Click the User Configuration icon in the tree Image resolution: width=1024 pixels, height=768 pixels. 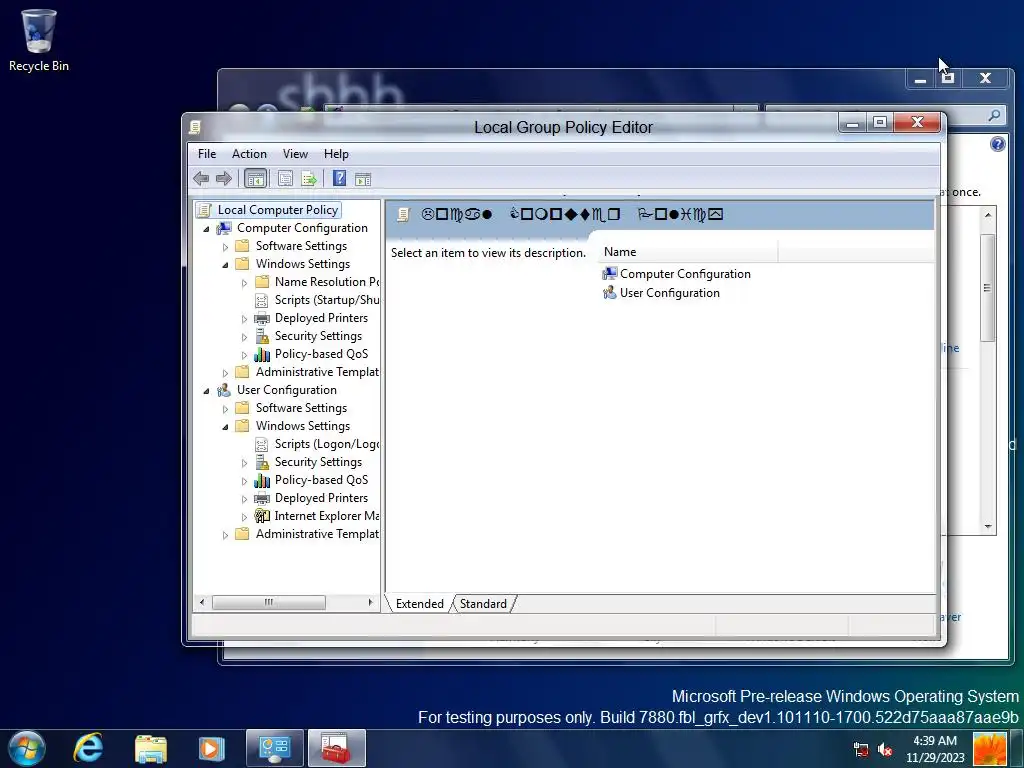click(224, 390)
